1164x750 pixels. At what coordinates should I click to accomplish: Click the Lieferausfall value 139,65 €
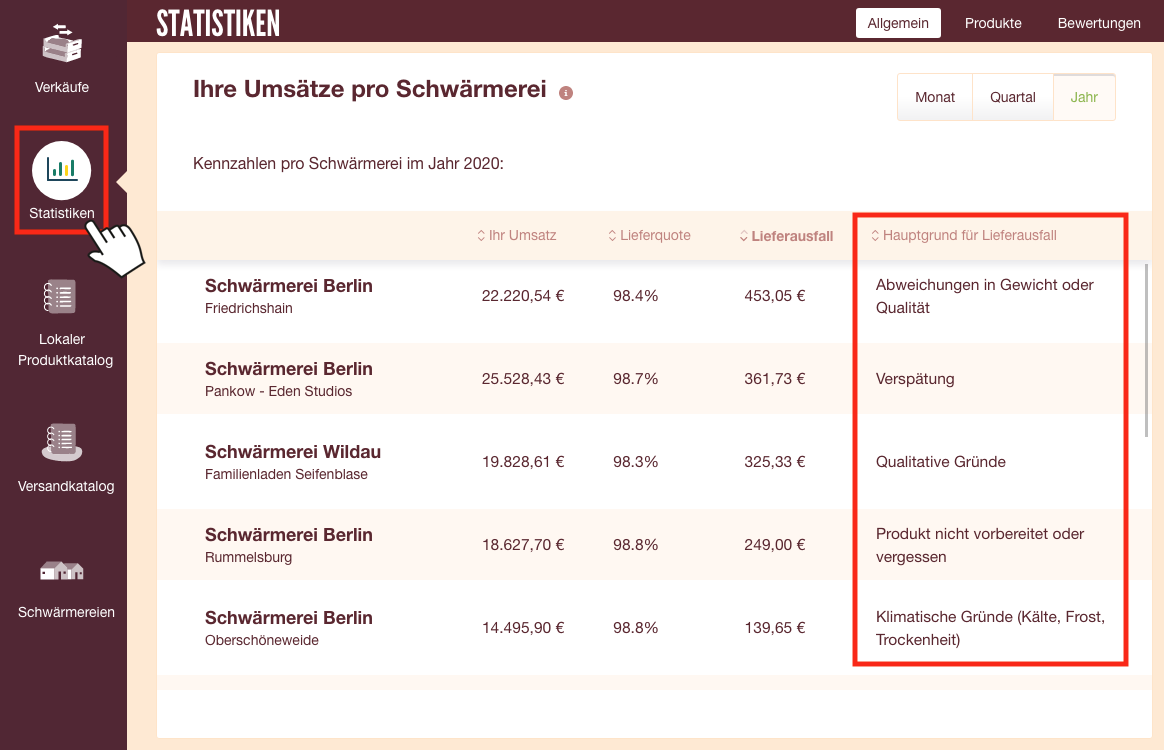click(774, 628)
